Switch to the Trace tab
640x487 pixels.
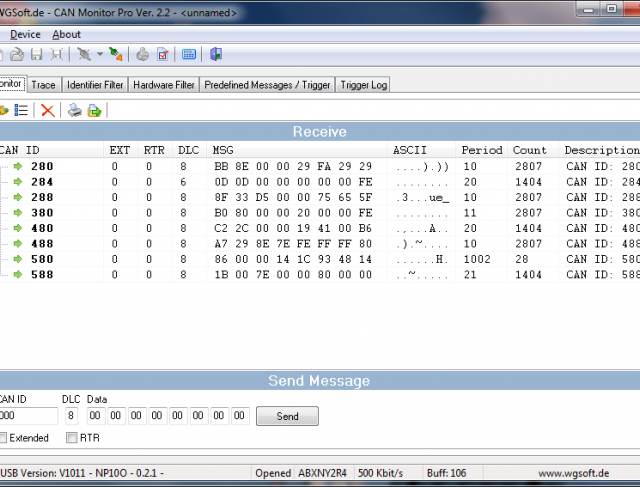(x=43, y=85)
